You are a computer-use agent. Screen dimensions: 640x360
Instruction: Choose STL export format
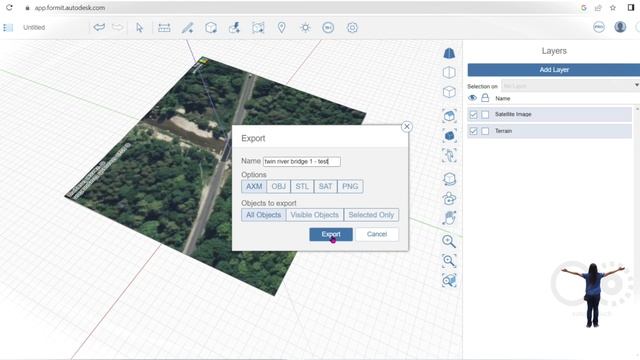click(302, 187)
